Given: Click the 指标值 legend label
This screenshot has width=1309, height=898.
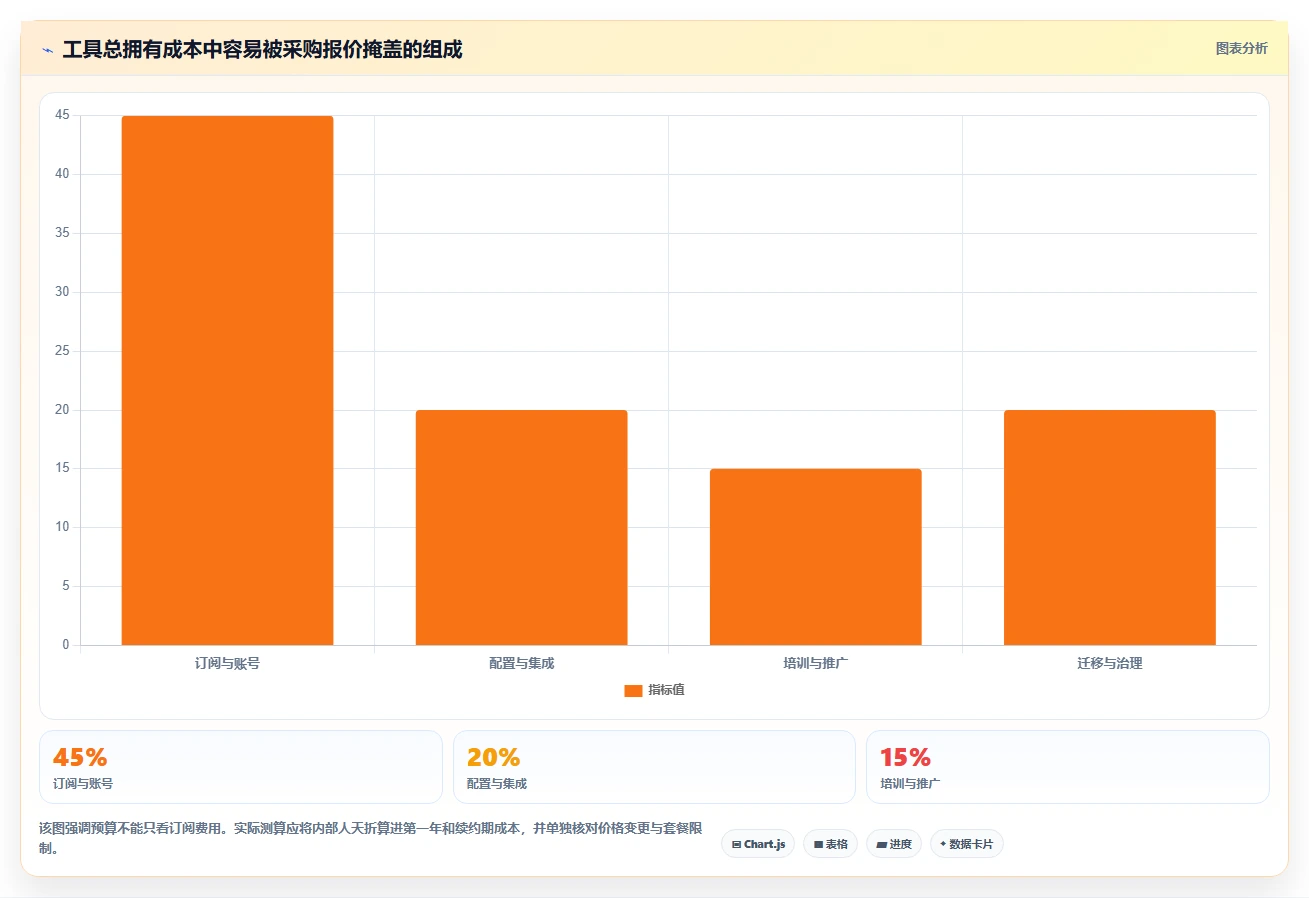Looking at the screenshot, I should pos(666,690).
